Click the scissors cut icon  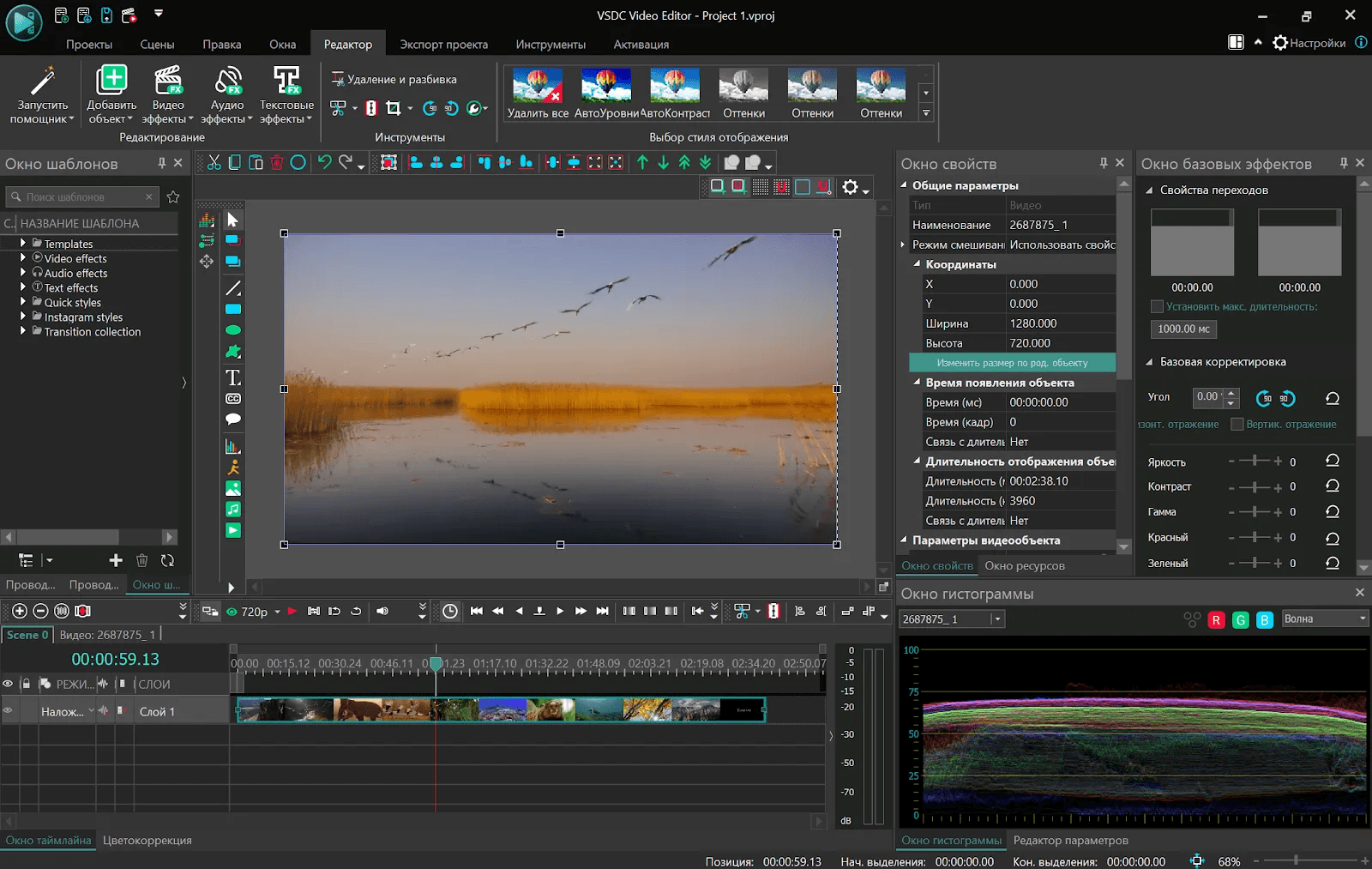coord(214,163)
